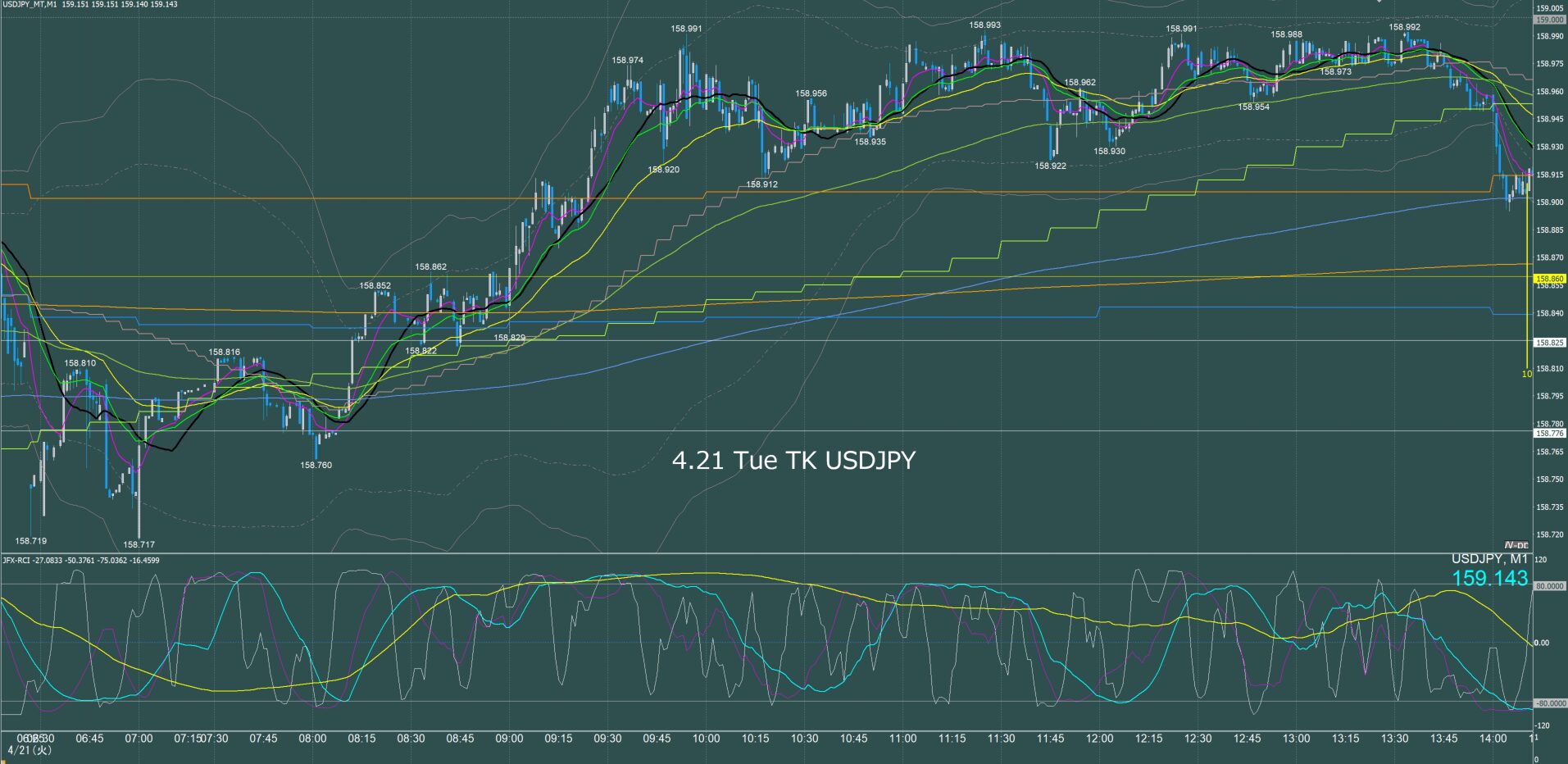Click the white 158.776 price level tag
Image resolution: width=1568 pixels, height=764 pixels.
[x=1550, y=433]
